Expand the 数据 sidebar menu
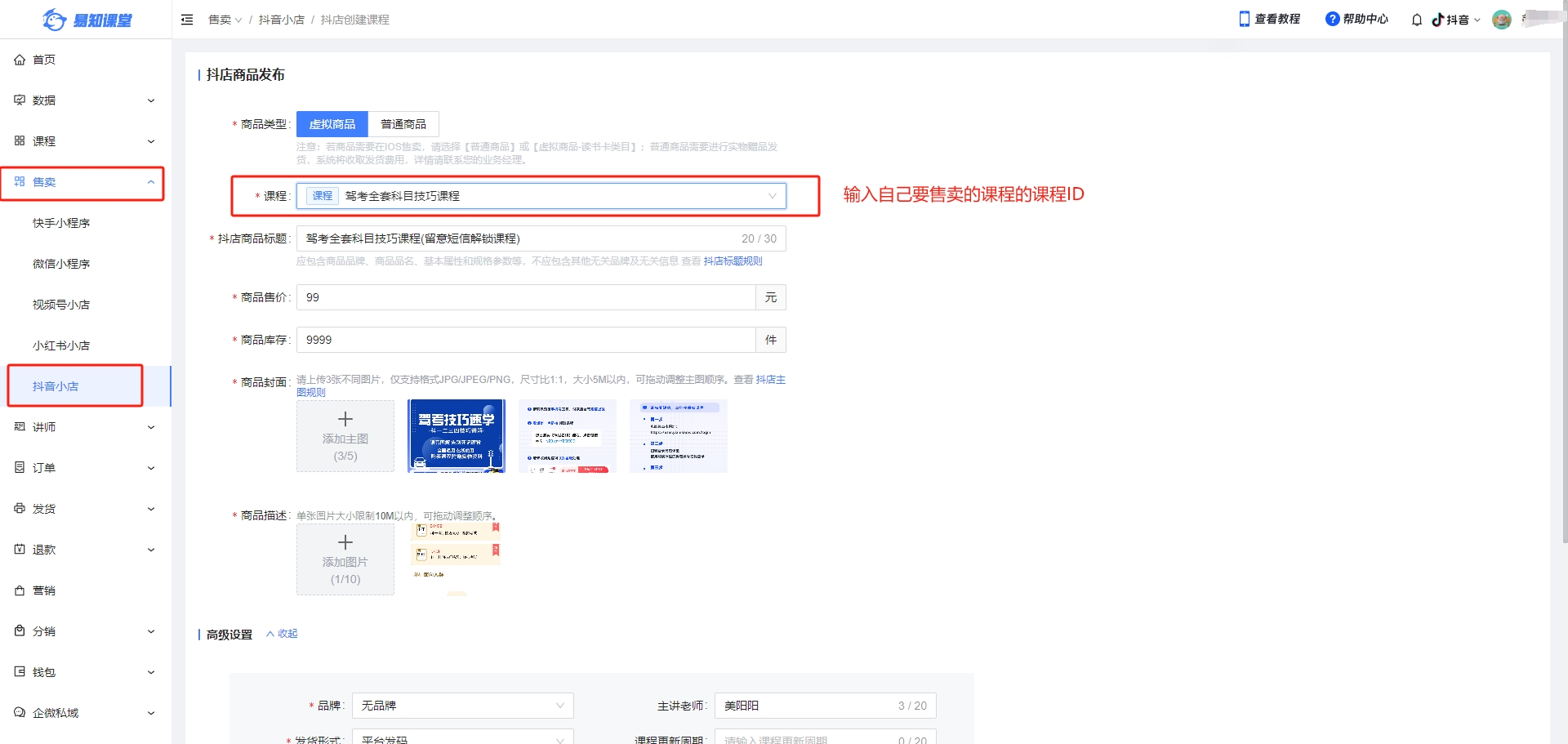1568x744 pixels. (x=151, y=100)
